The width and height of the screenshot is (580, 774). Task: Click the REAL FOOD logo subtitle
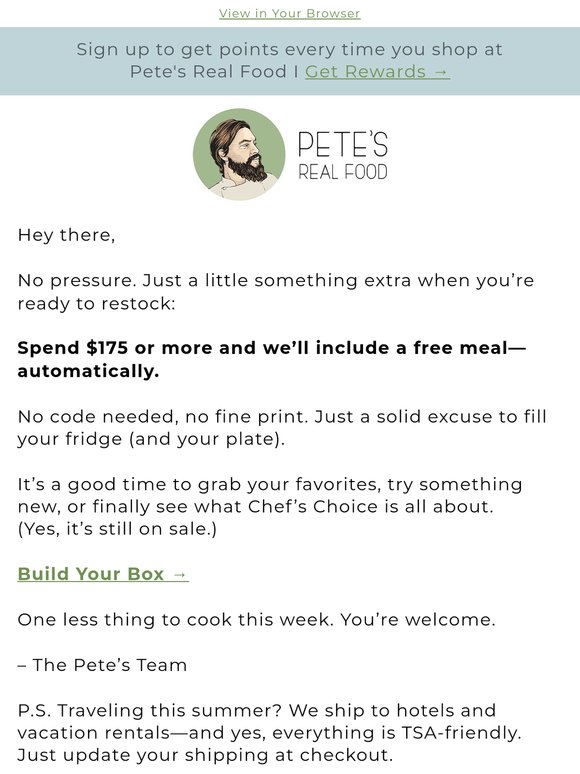343,172
